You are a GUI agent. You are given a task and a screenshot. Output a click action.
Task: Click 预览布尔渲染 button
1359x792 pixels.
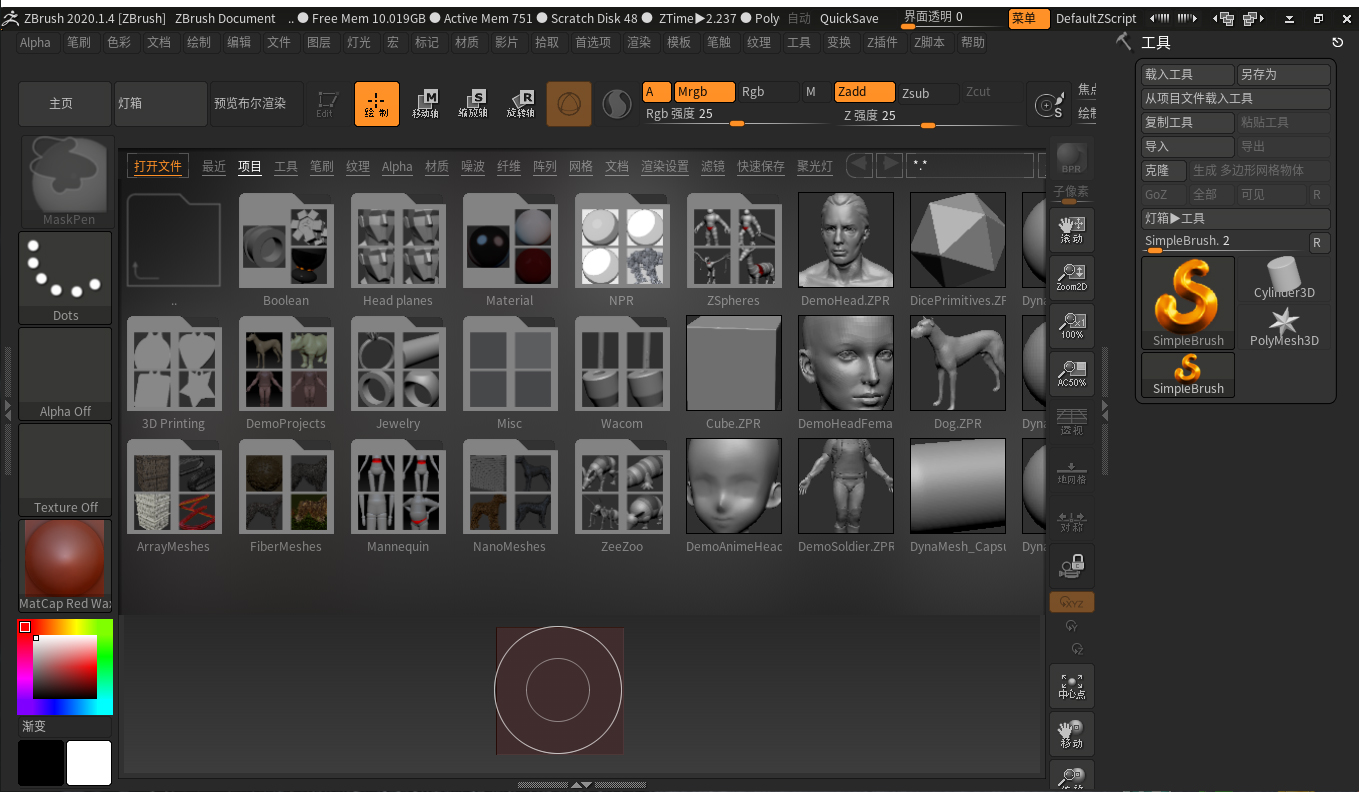coord(255,104)
